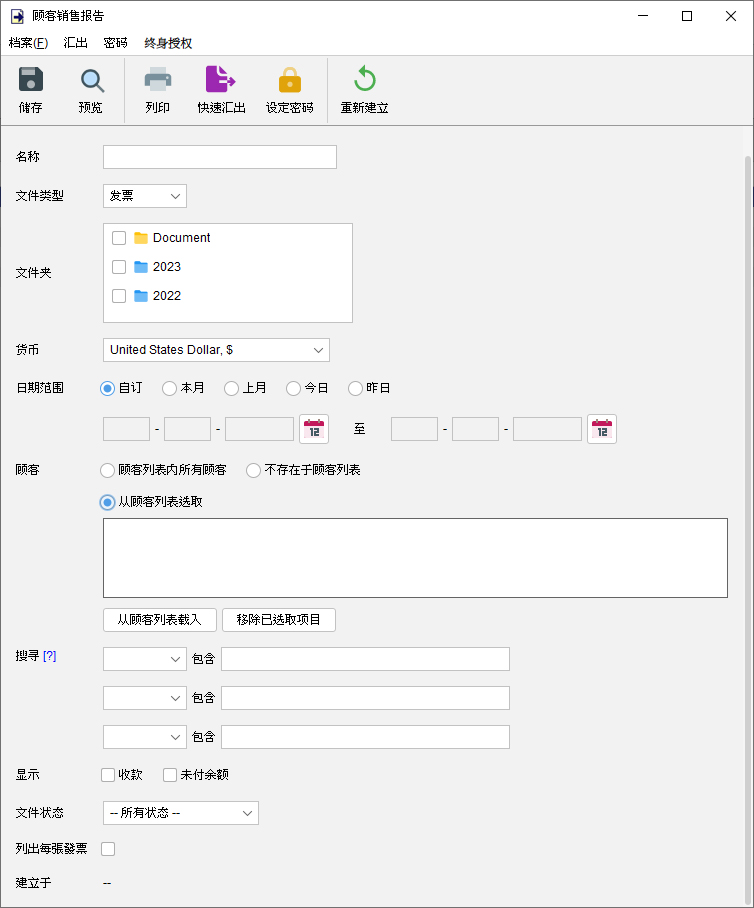
Task: Click the third 包含 search text field
Action: 365,737
